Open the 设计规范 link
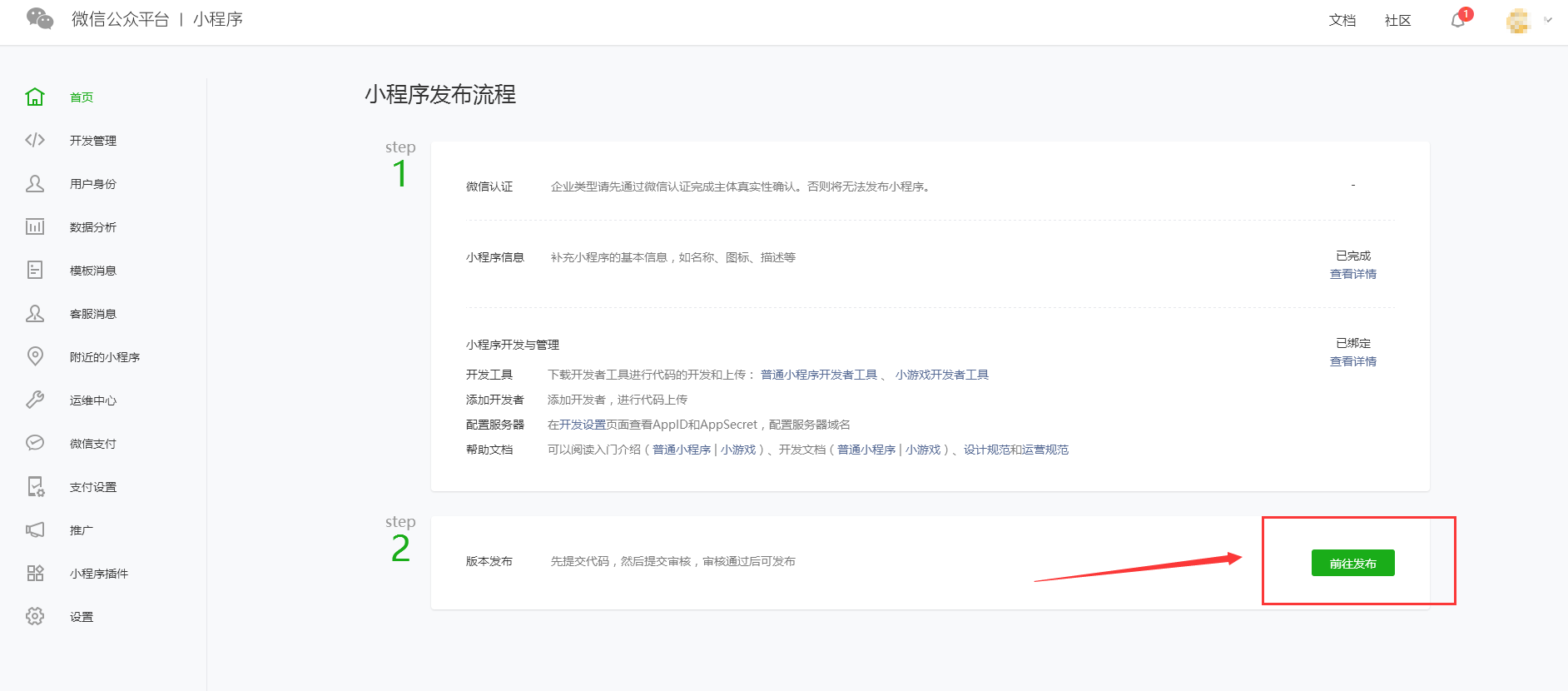This screenshot has height=691, width=1568. [x=987, y=450]
